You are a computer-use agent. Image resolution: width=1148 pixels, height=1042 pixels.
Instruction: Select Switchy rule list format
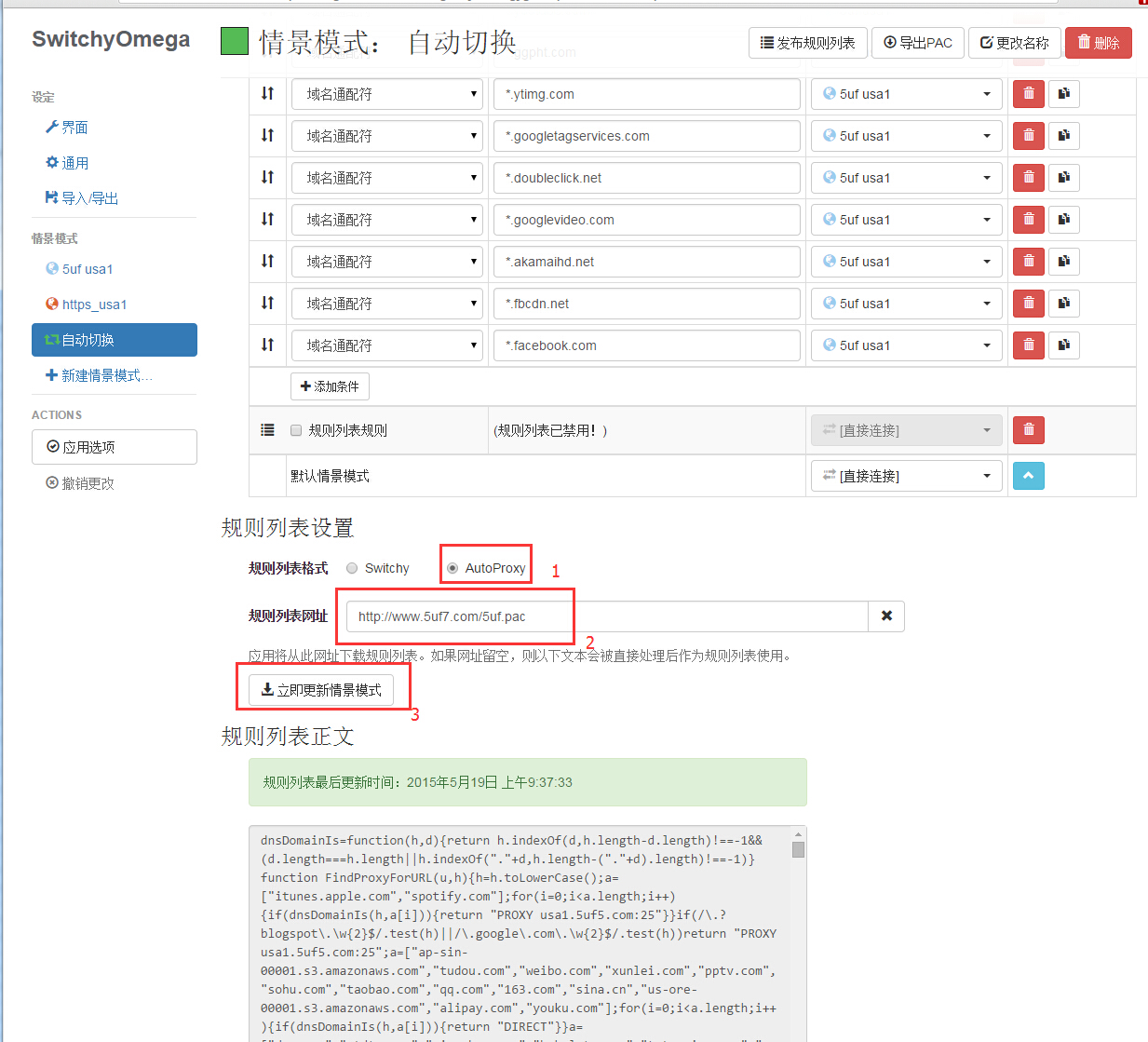tap(352, 568)
